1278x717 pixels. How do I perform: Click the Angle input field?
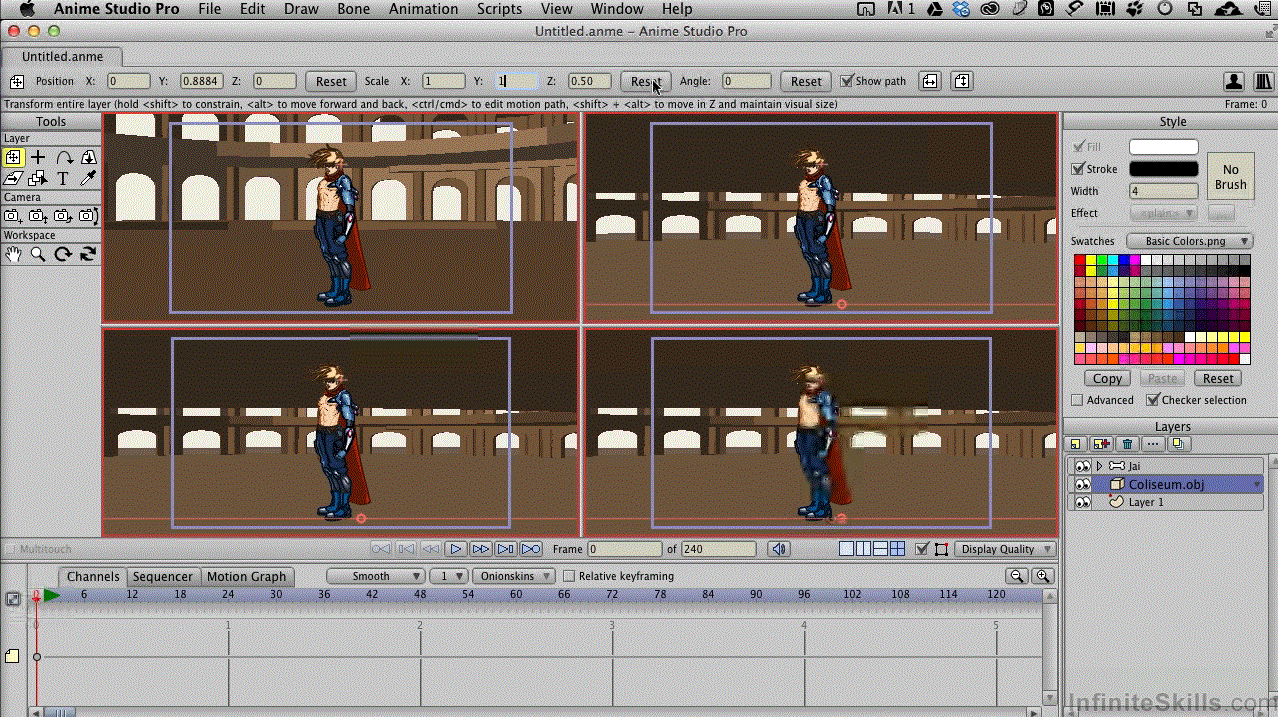pyautogui.click(x=746, y=81)
